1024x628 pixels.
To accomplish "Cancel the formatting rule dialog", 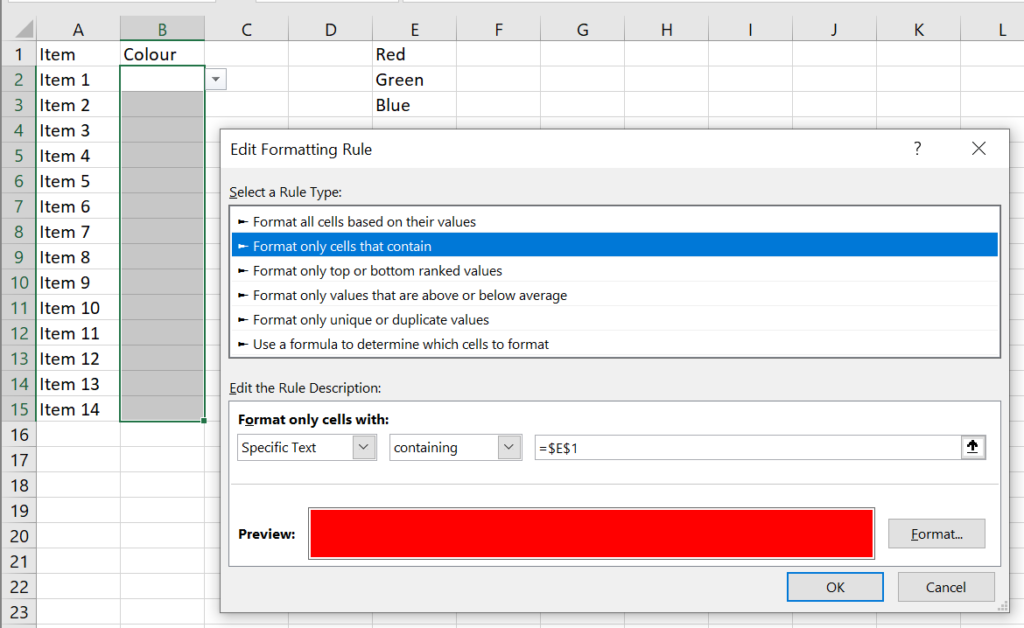I will 945,587.
